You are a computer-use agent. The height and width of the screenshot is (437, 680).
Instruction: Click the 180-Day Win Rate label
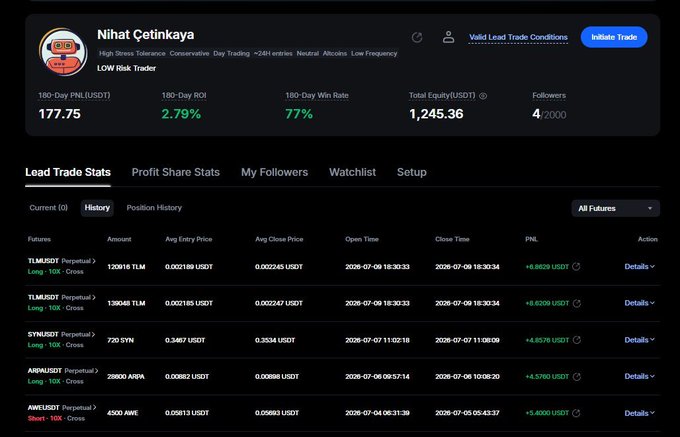click(317, 95)
